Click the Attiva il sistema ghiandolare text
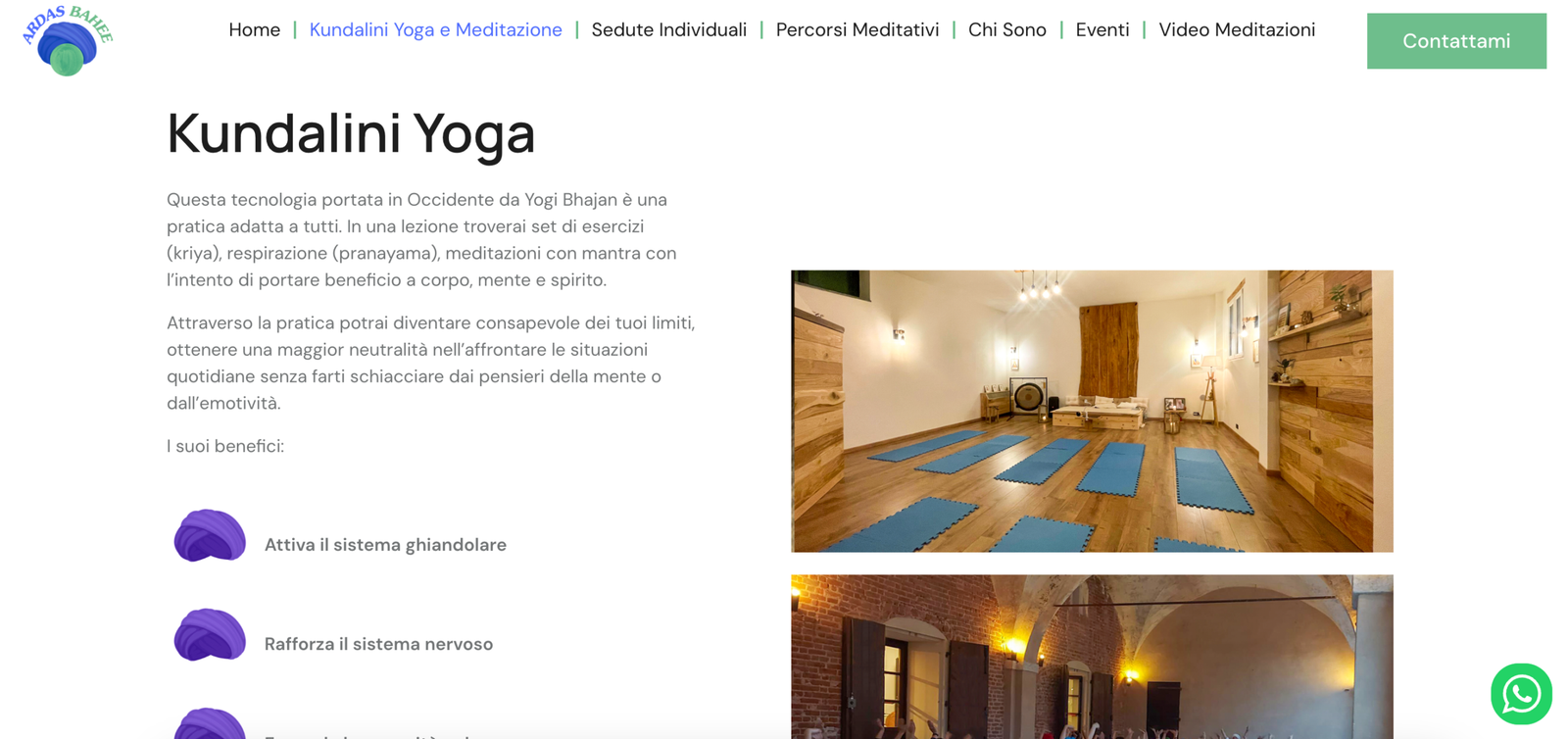Viewport: 1568px width, 739px height. coord(385,545)
